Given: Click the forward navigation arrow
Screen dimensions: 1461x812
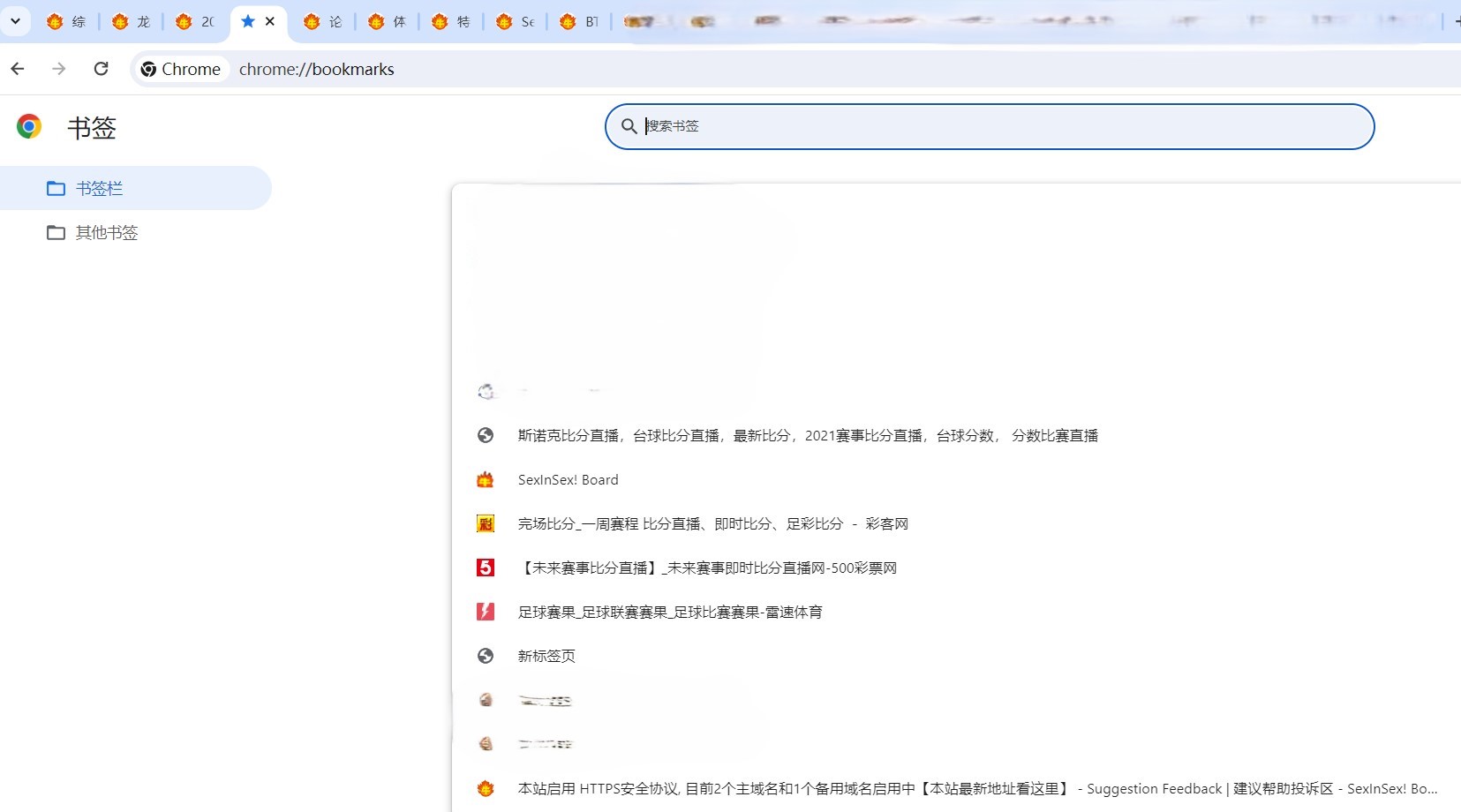Looking at the screenshot, I should point(59,69).
